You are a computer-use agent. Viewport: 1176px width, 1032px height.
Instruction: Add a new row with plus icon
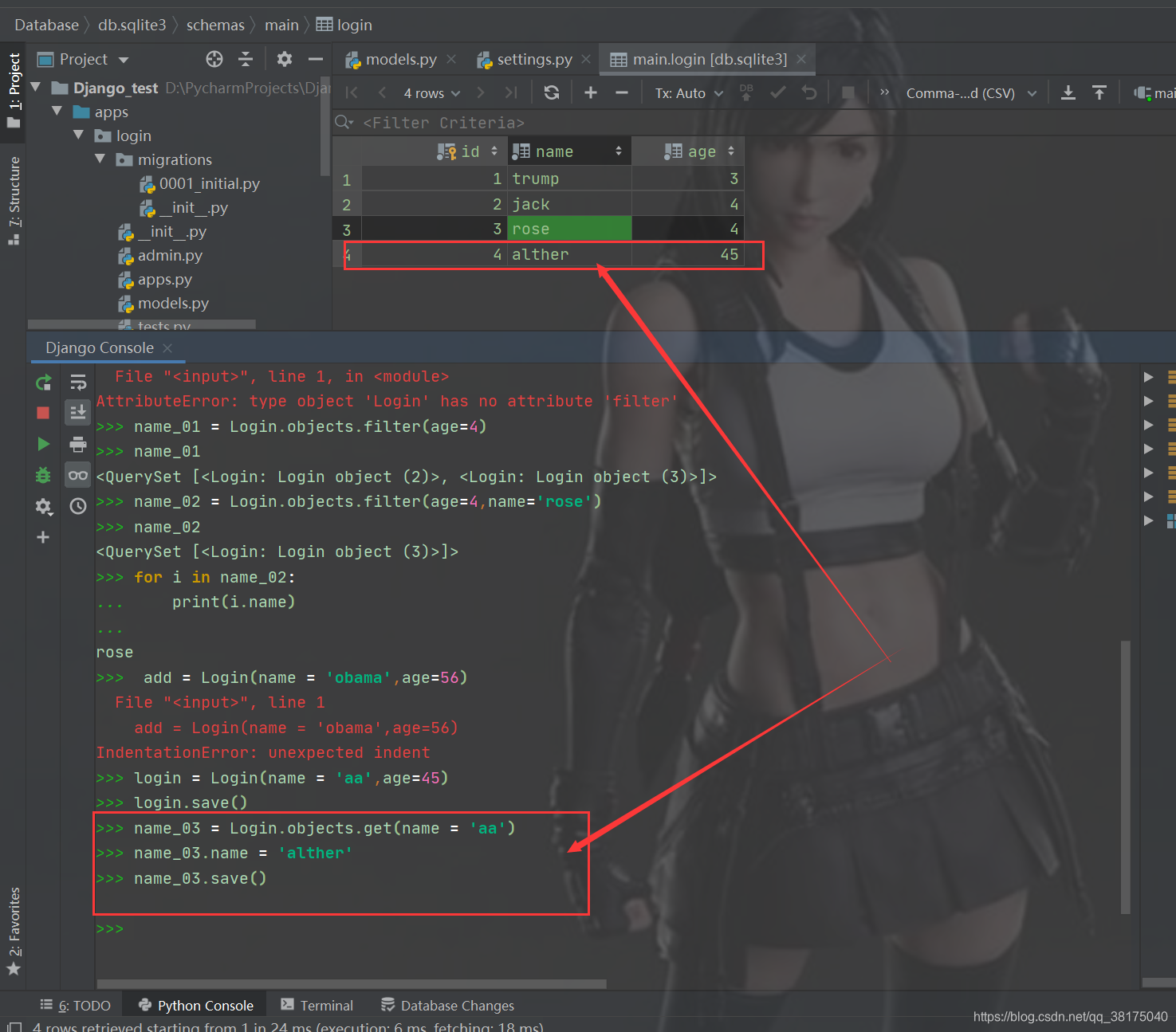pos(591,93)
